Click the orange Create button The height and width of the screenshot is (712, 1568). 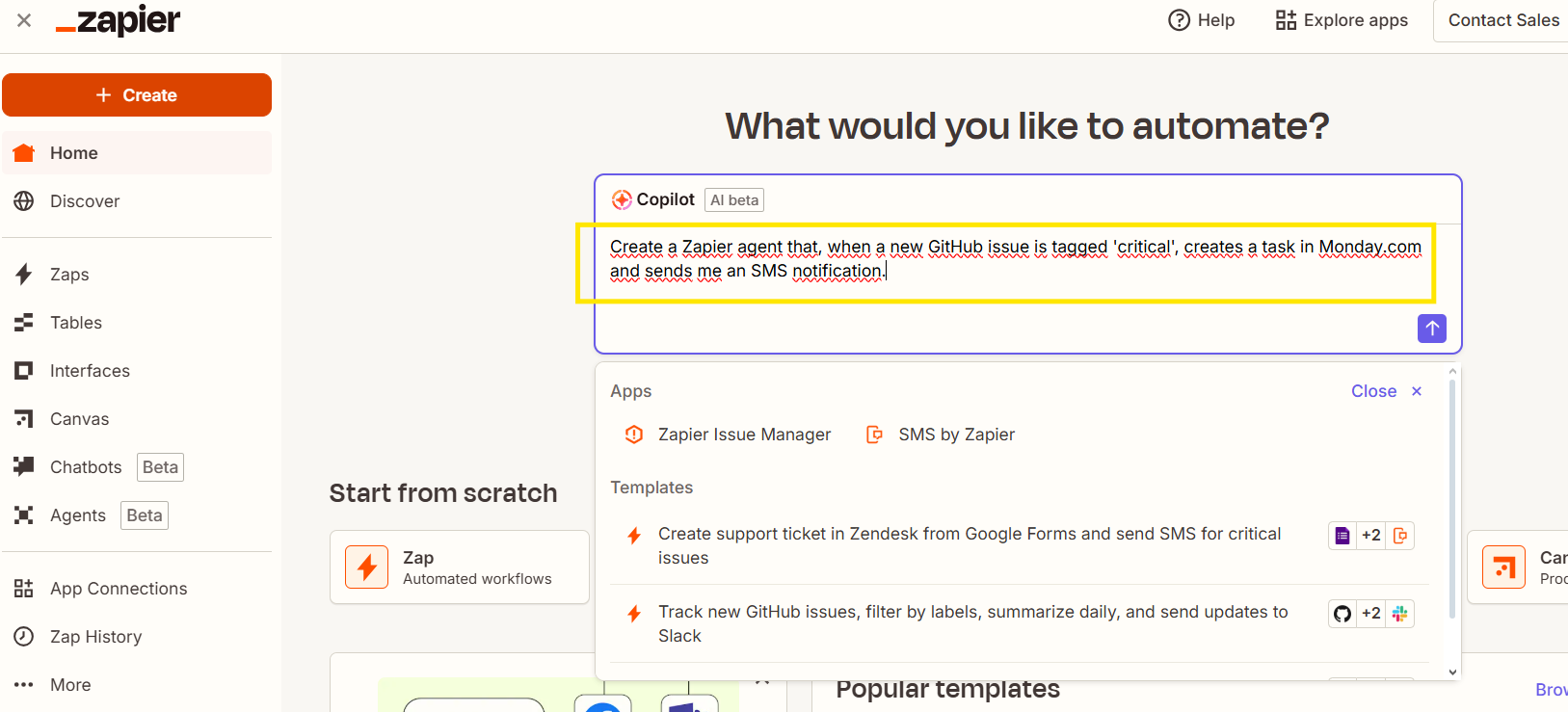[137, 94]
